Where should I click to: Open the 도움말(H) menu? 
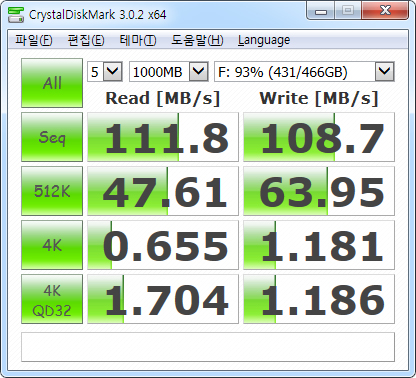tap(197, 40)
